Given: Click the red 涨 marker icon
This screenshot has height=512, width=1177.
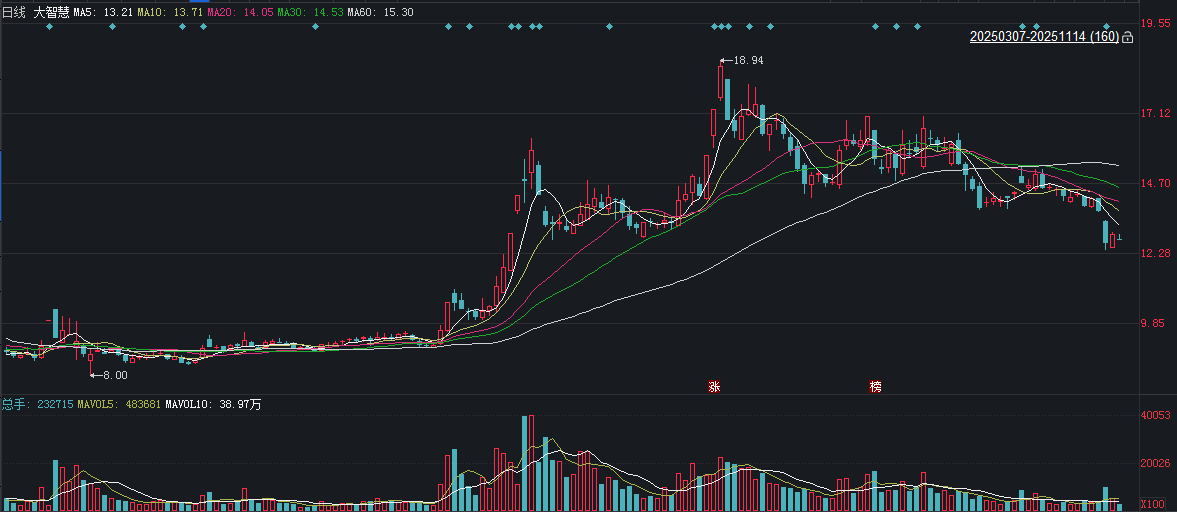Looking at the screenshot, I should (x=714, y=386).
